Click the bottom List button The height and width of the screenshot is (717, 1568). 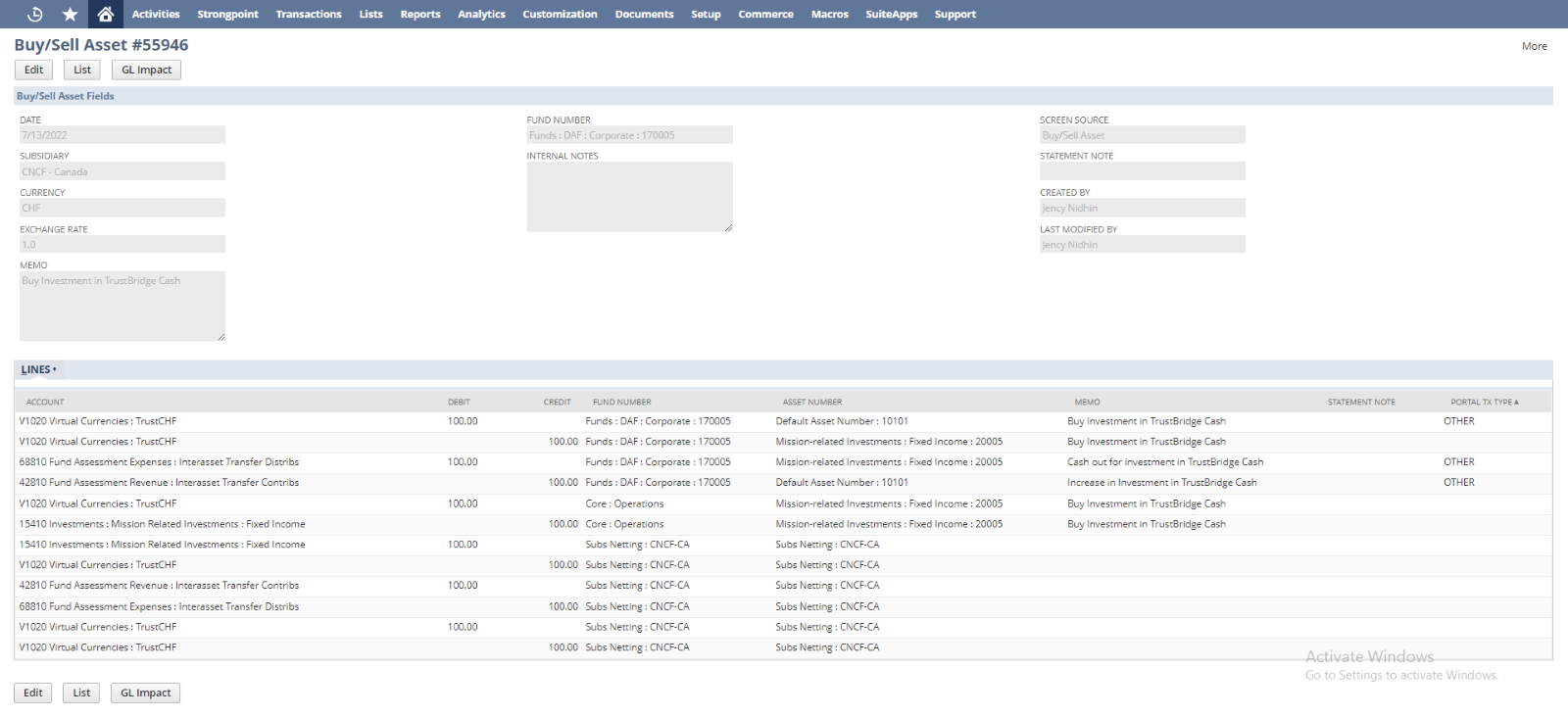(x=81, y=693)
